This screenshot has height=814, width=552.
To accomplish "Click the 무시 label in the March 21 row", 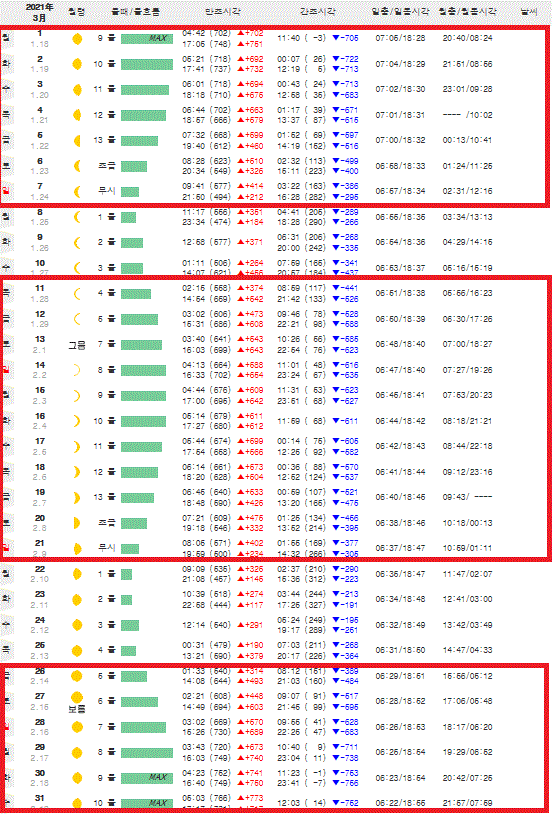I will click(107, 548).
